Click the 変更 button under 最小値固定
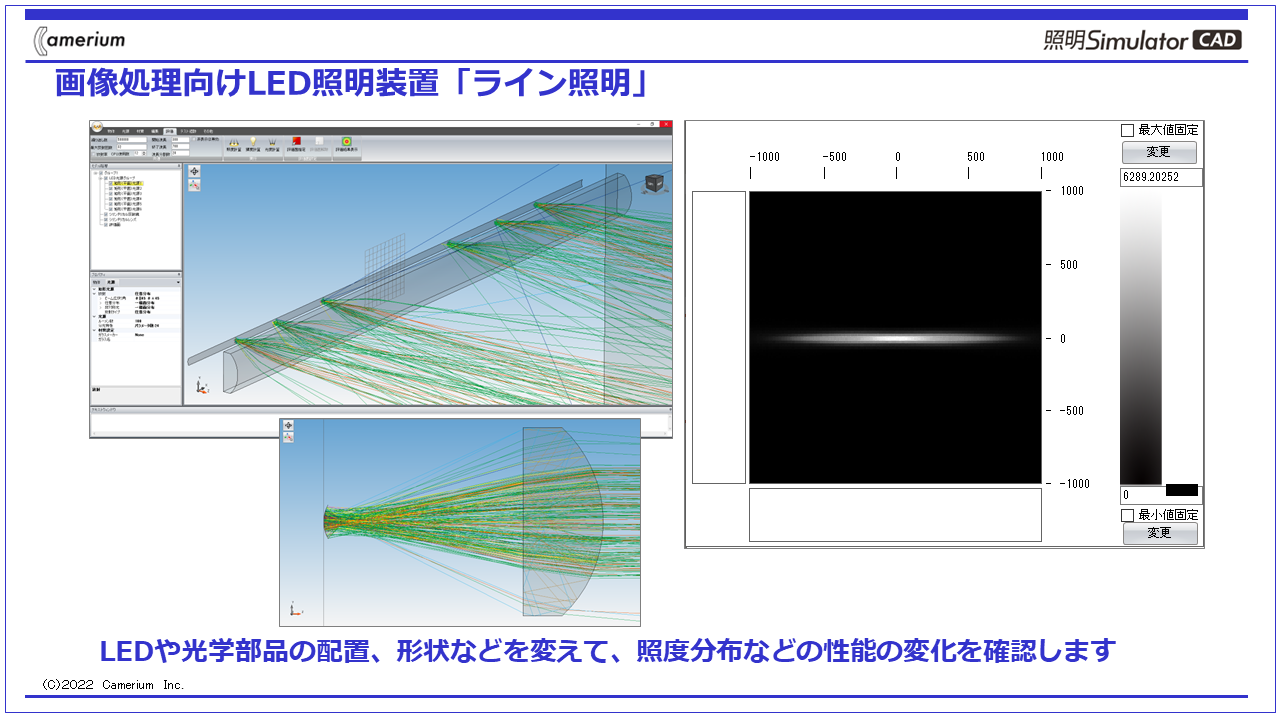1280x720 pixels. [x=1158, y=533]
